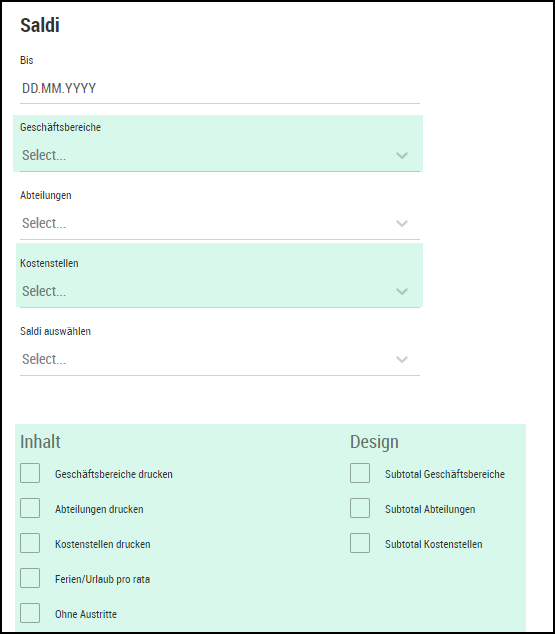Expand the Geschäftsbereiche chevron arrow
This screenshot has height=634, width=555.
coord(402,155)
